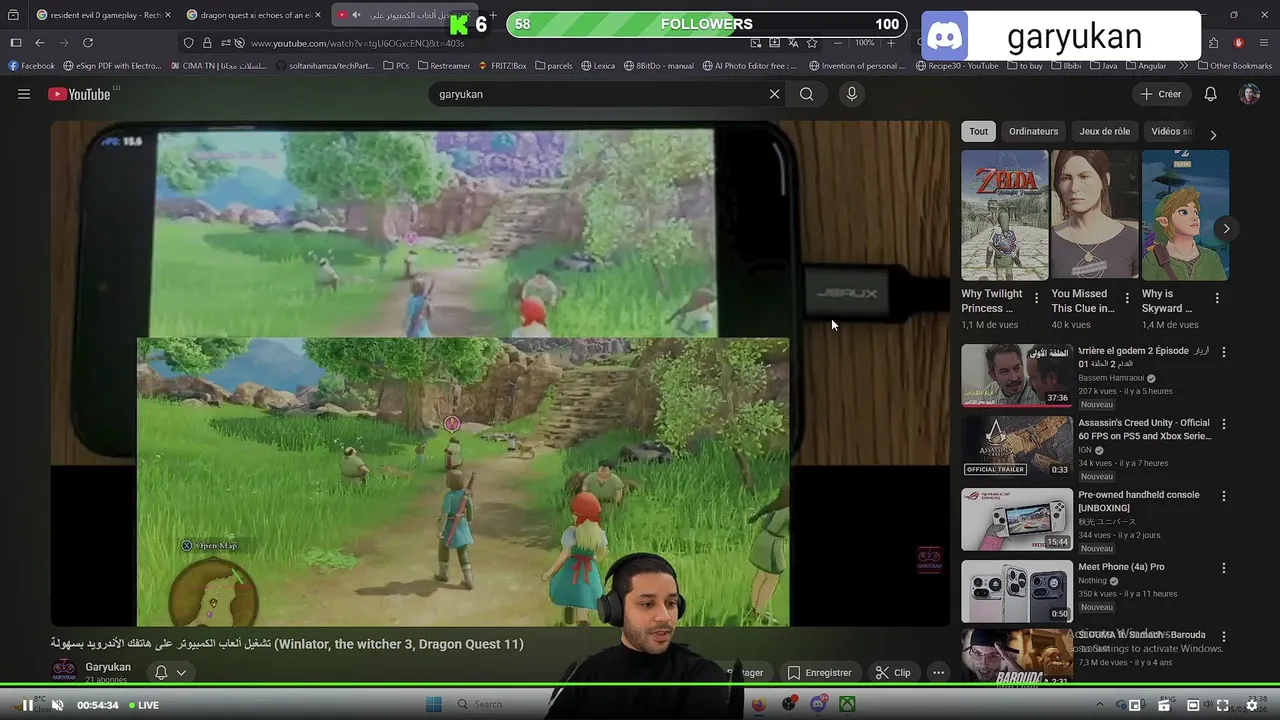1280x720 pixels.
Task: Enter fullscreen in the stream player
Action: tap(1222, 705)
